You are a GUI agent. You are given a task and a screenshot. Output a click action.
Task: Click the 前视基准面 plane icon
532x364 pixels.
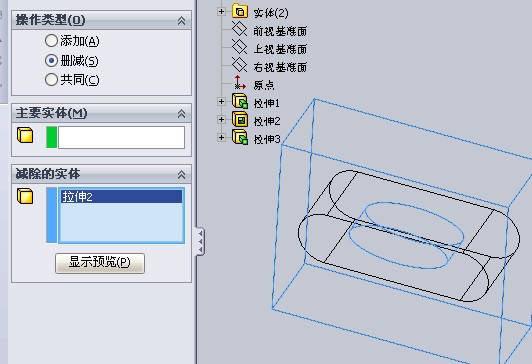point(240,29)
